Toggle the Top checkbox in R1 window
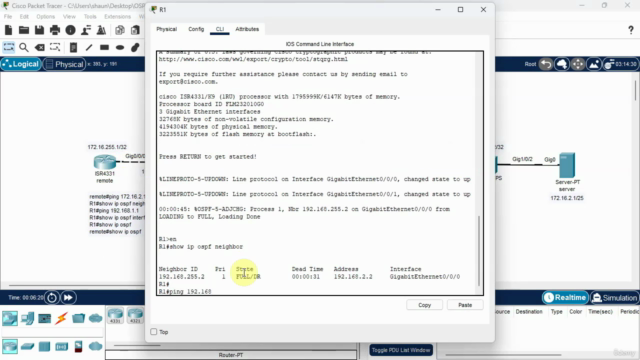The height and width of the screenshot is (360, 640). (x=154, y=332)
